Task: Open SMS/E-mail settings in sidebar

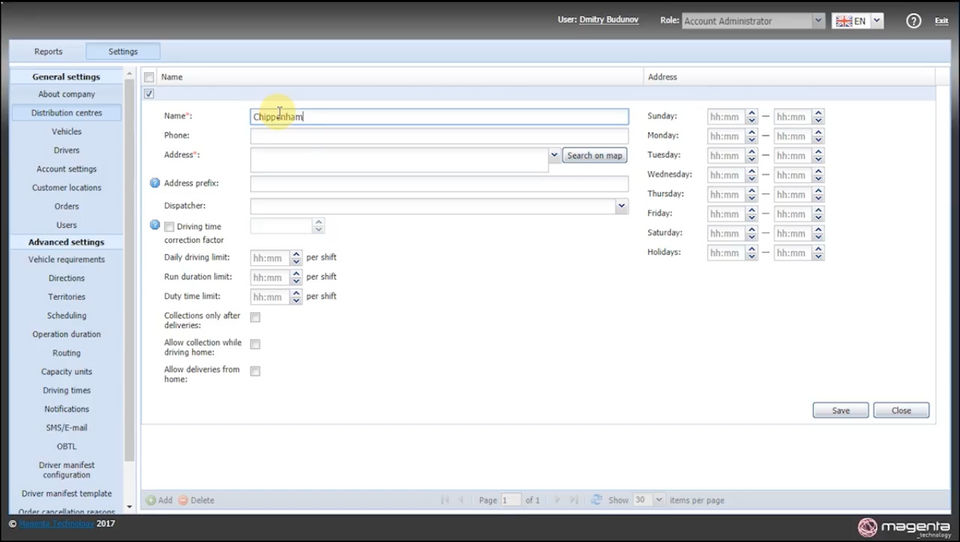Action: coord(67,427)
